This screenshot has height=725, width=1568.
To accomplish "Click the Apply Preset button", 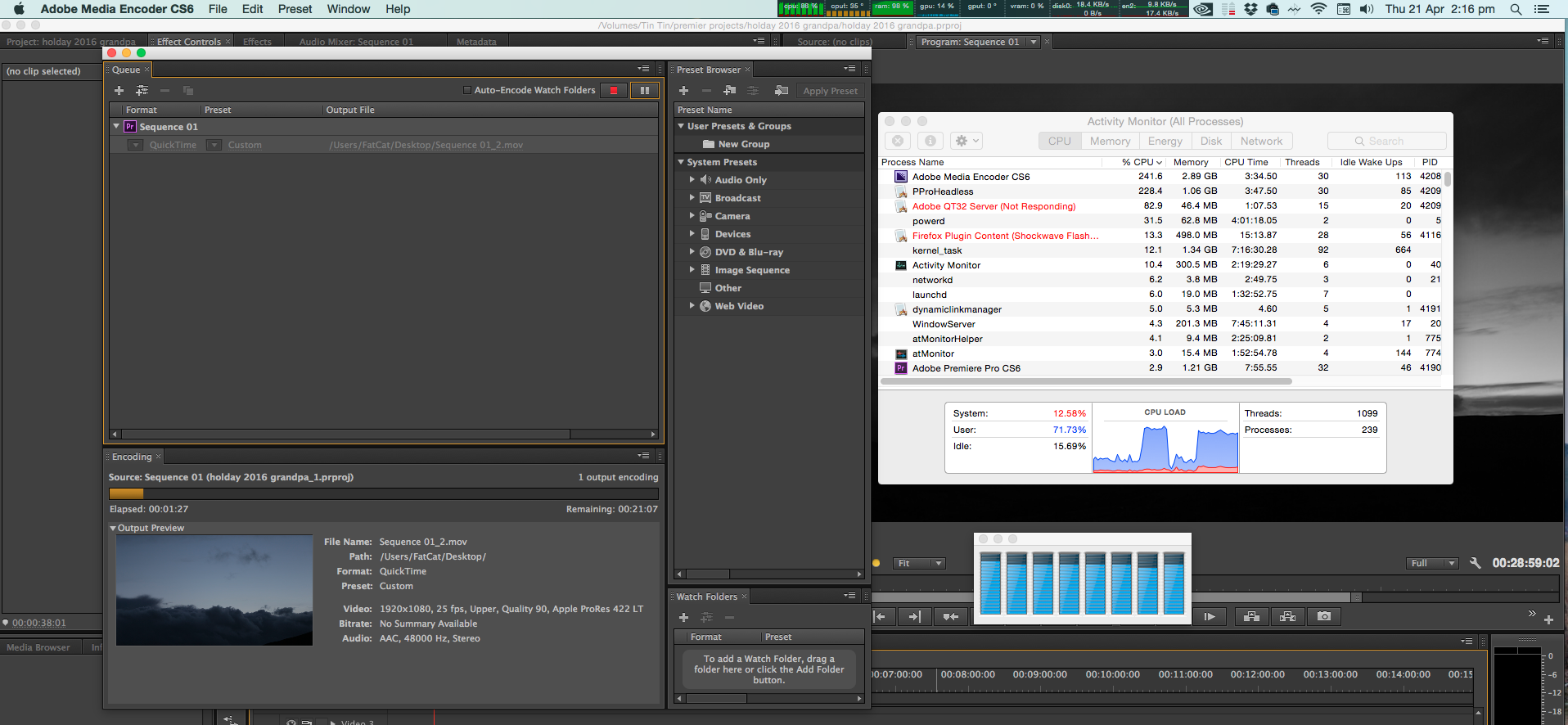I will [x=830, y=91].
